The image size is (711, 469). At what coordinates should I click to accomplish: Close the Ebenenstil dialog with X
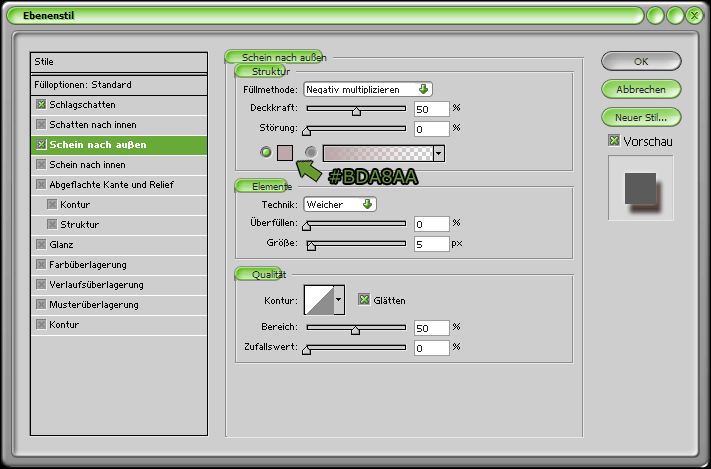694,16
